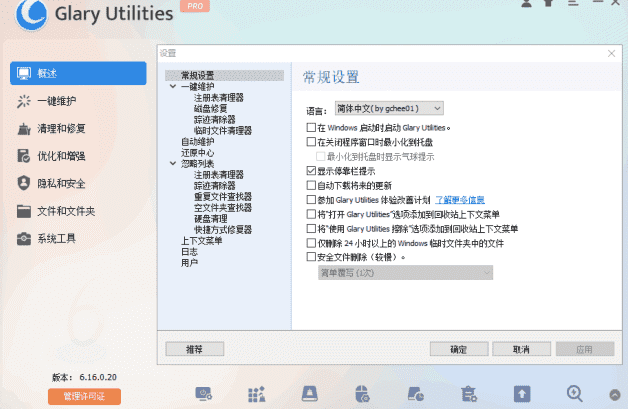Click the 了解更多信息 link
628x409 pixels.
pyautogui.click(x=460, y=199)
